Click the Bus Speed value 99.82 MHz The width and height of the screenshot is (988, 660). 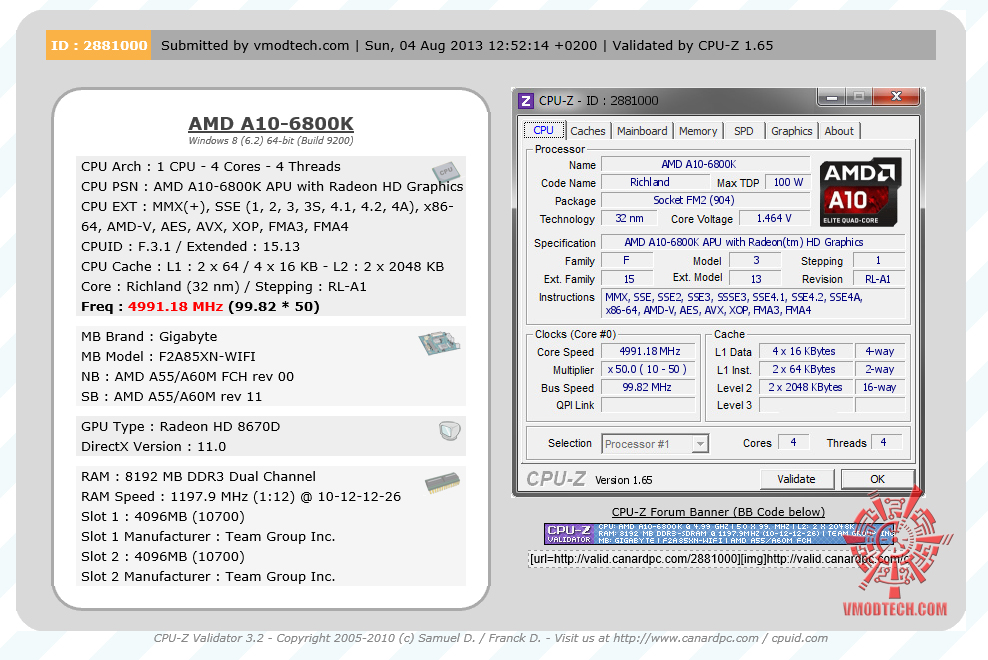coord(648,387)
